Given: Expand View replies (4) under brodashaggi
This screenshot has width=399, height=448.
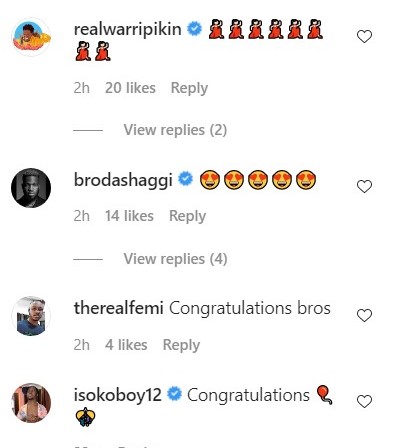Looking at the screenshot, I should coord(175,259).
